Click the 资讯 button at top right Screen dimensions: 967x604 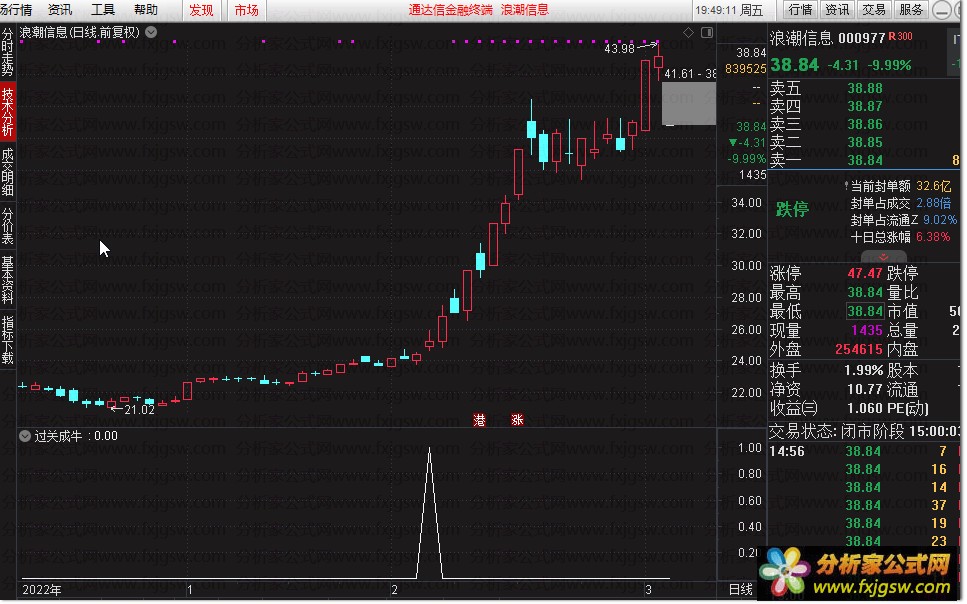point(837,10)
